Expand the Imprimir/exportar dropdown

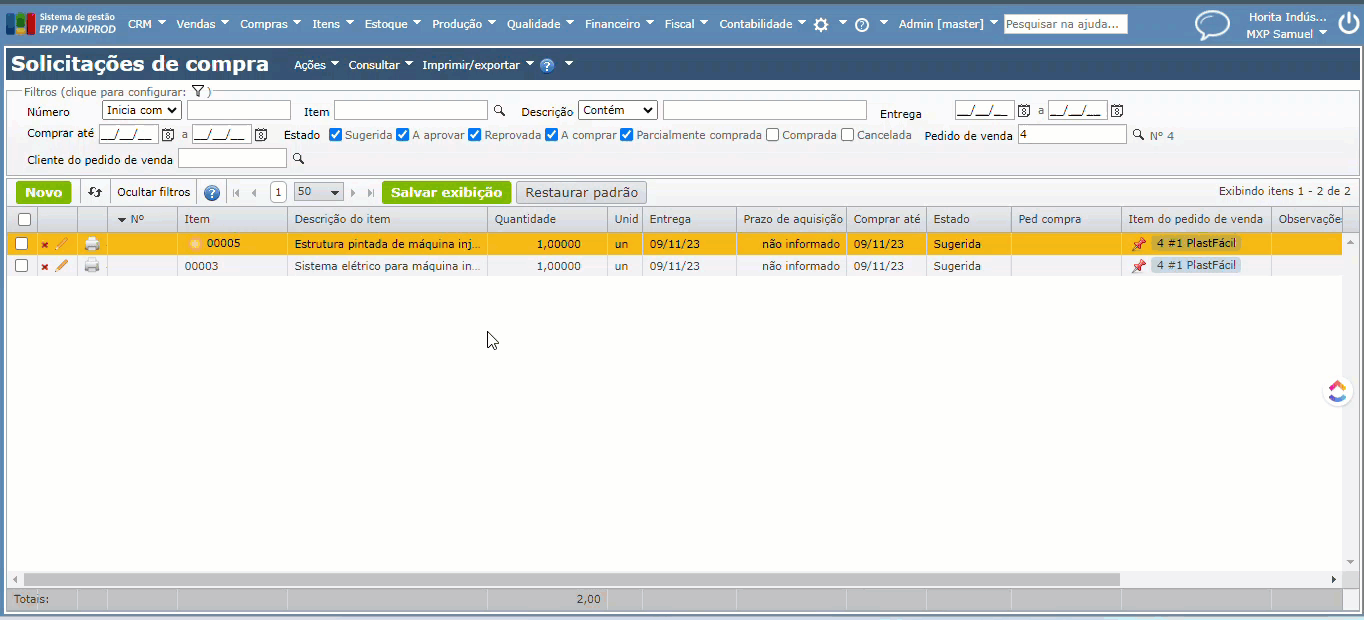pyautogui.click(x=478, y=65)
